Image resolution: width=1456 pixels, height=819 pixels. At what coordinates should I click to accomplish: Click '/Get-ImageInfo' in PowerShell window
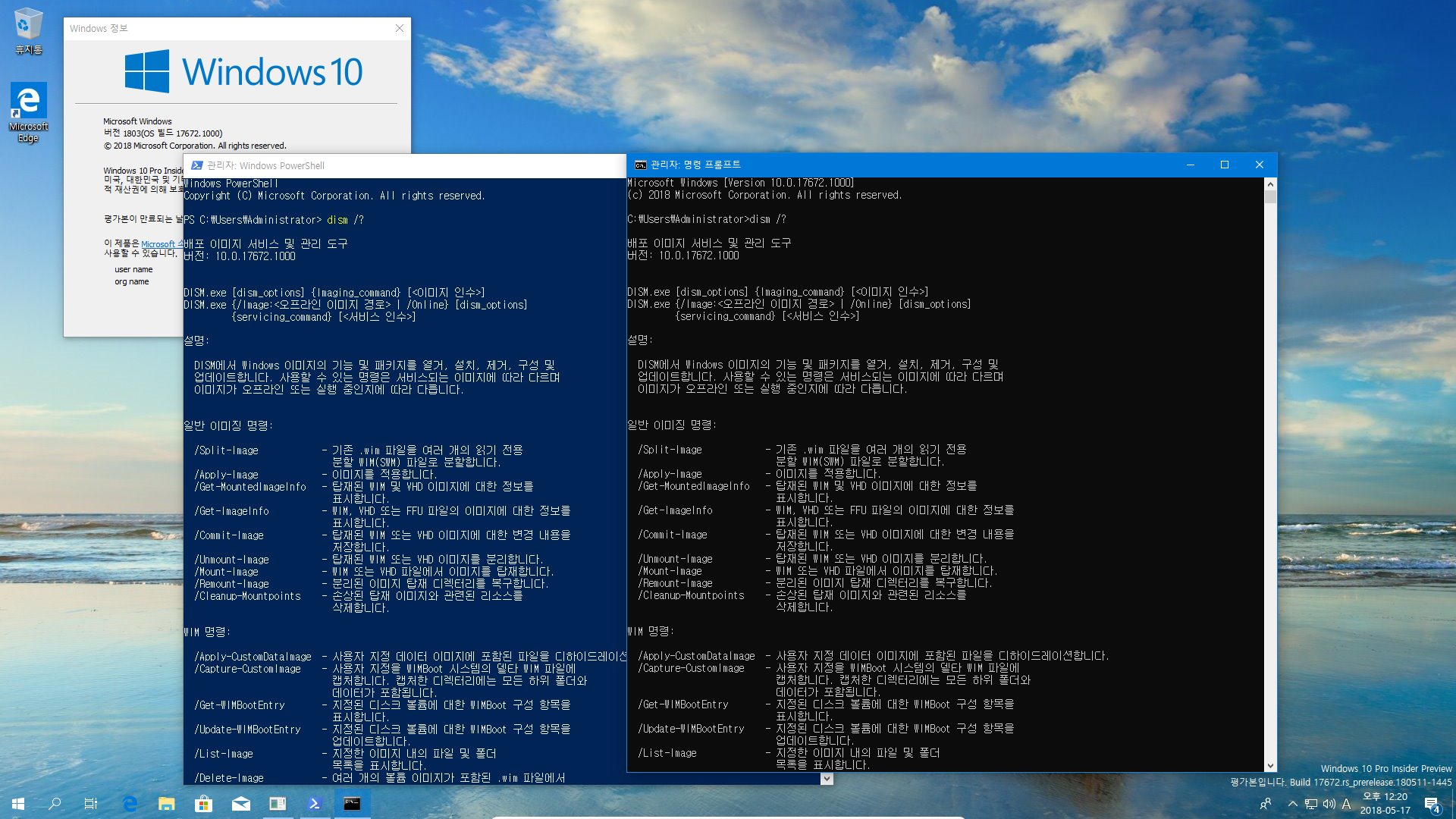point(231,511)
